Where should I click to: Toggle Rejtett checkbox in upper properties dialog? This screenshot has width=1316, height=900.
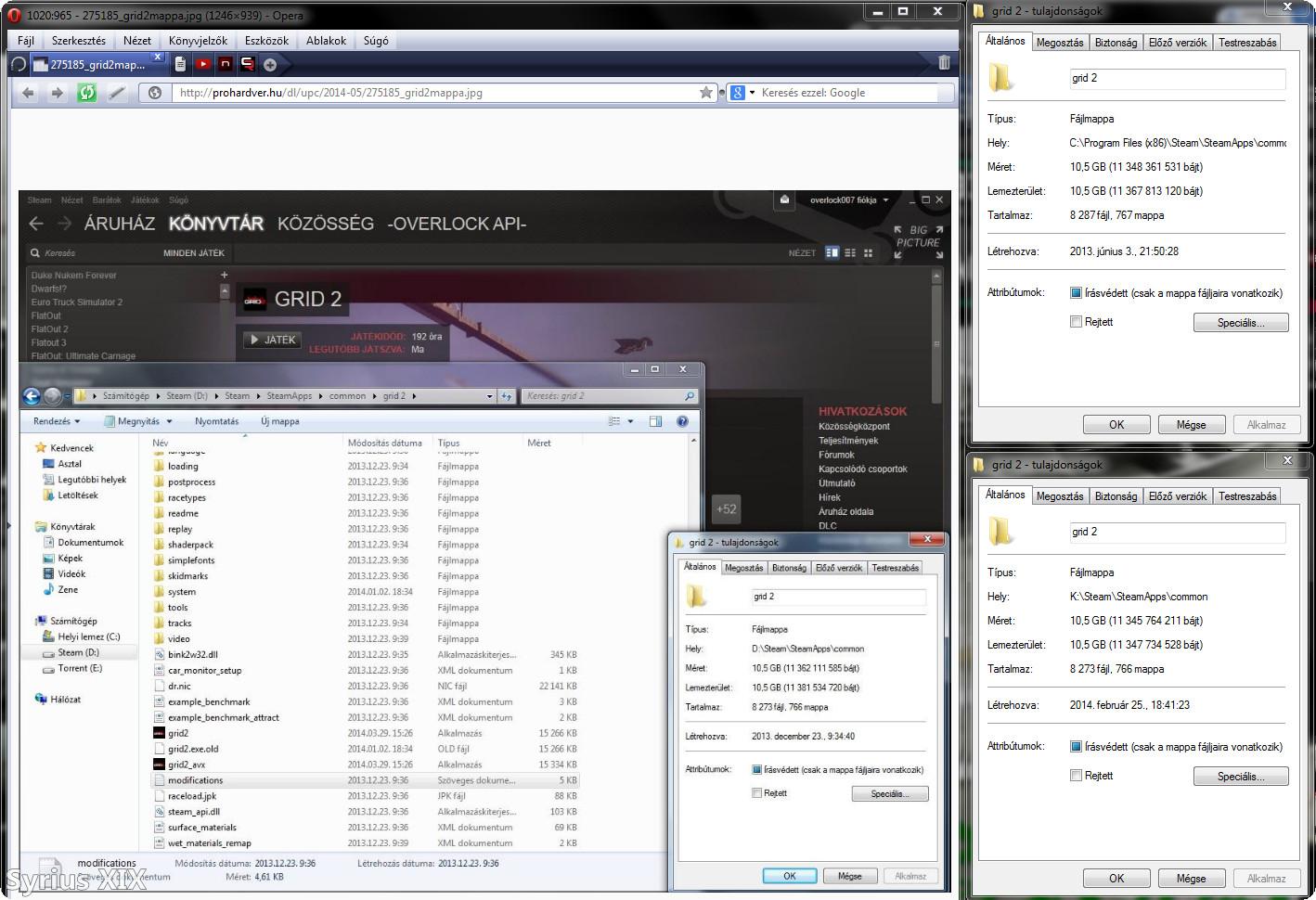1076,322
